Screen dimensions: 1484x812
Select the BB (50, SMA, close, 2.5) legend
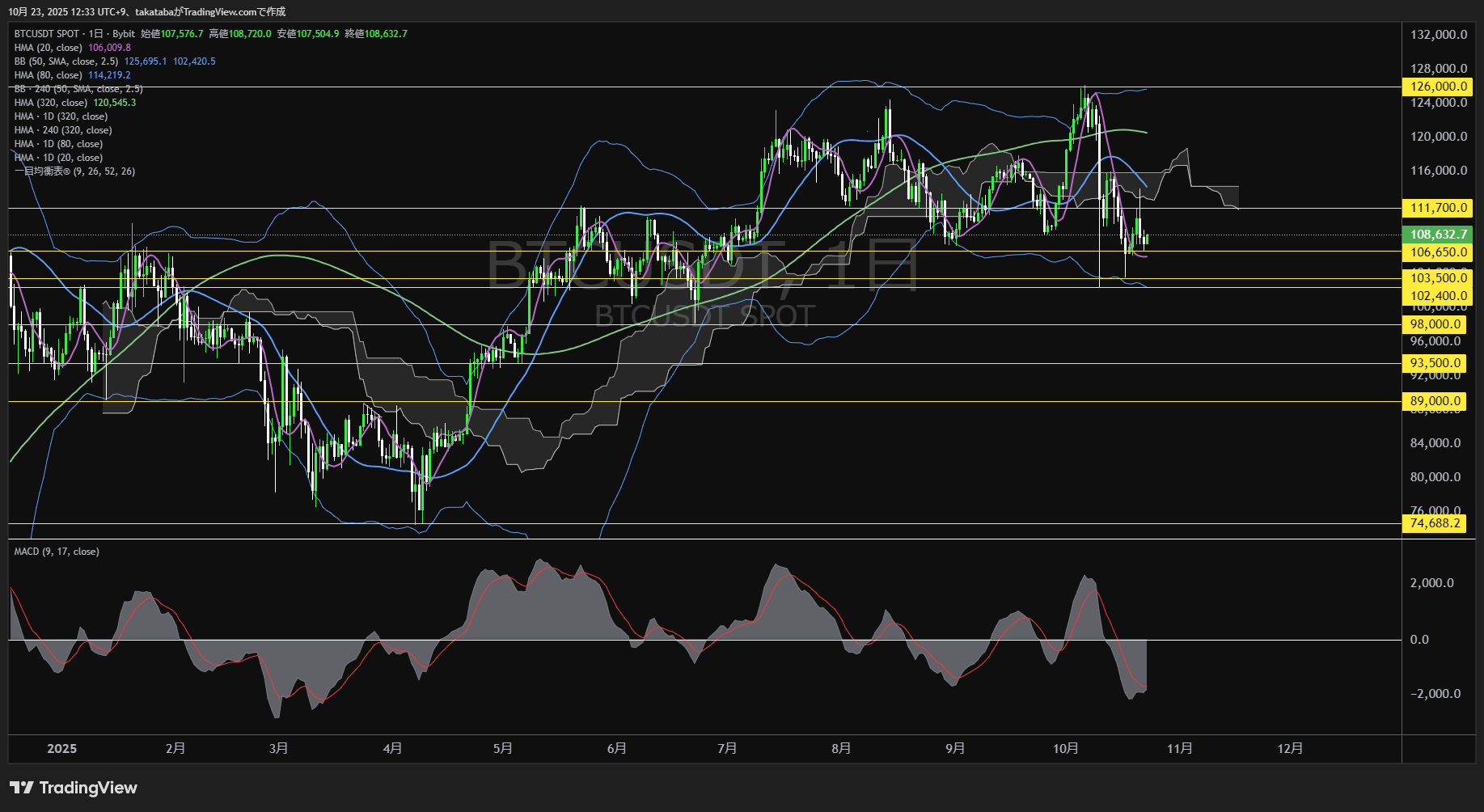[x=66, y=61]
